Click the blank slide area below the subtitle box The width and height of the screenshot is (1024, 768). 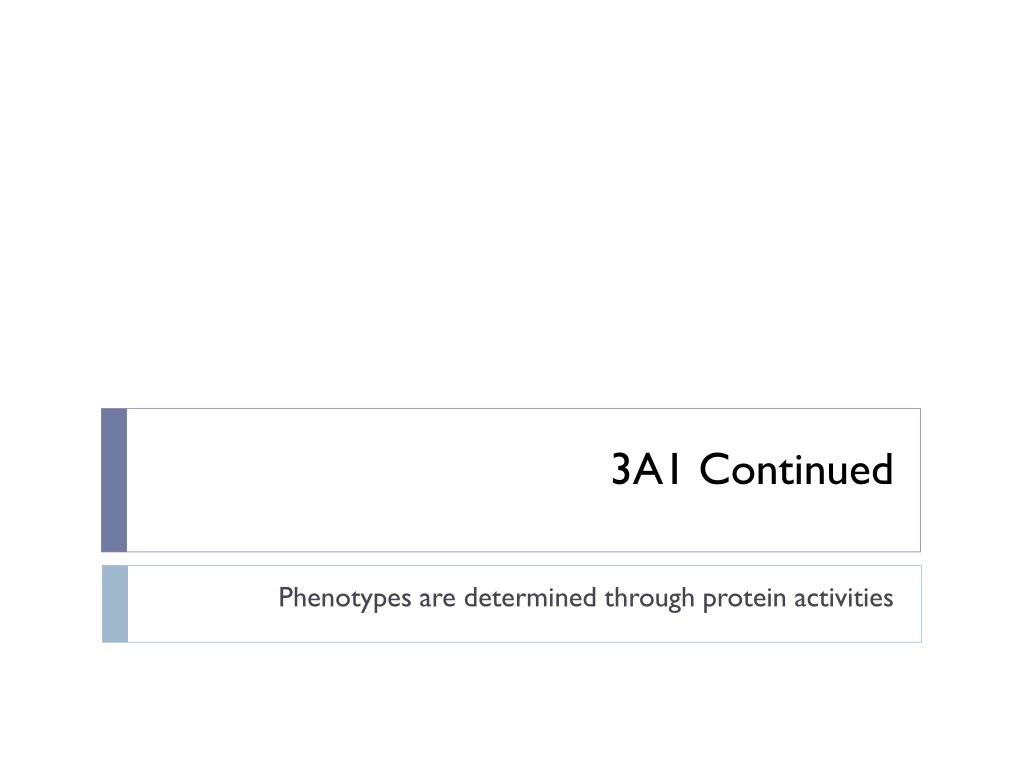pyautogui.click(x=512, y=705)
